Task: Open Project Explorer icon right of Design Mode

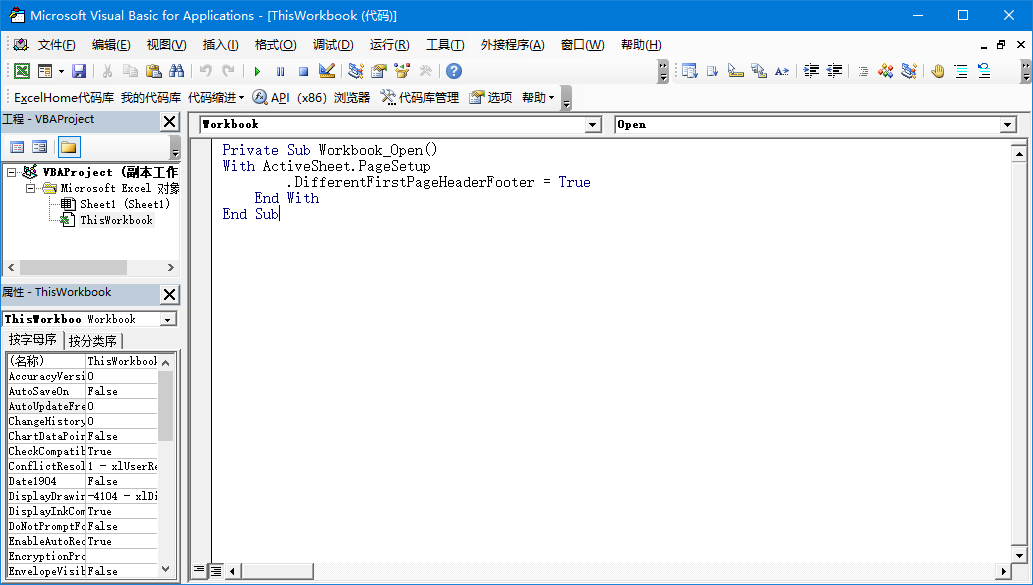Action: click(356, 71)
